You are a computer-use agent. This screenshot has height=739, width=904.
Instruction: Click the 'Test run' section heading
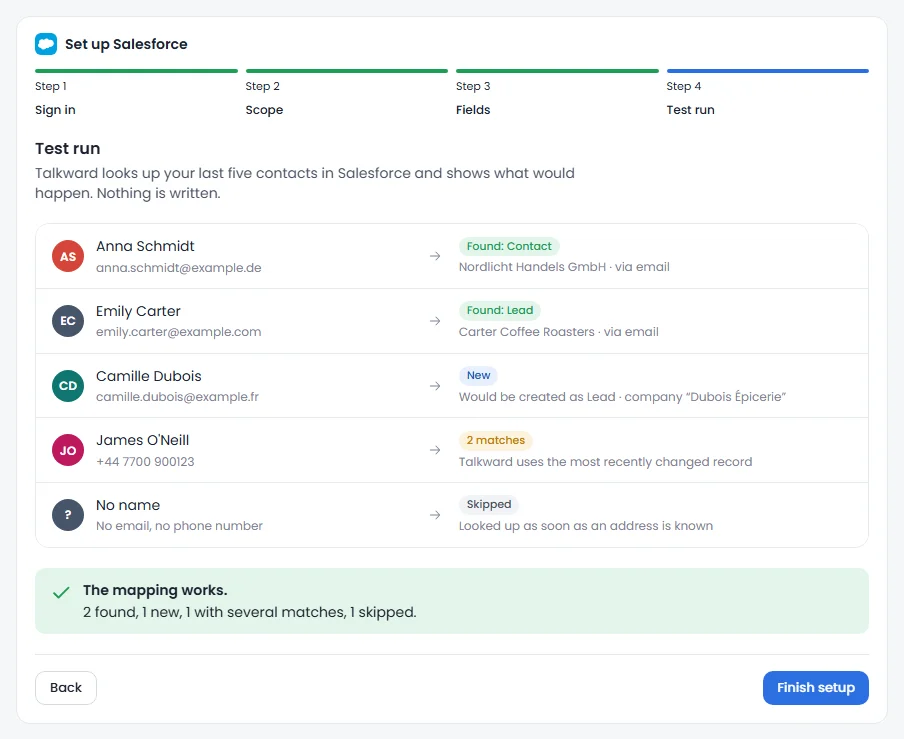point(67,149)
